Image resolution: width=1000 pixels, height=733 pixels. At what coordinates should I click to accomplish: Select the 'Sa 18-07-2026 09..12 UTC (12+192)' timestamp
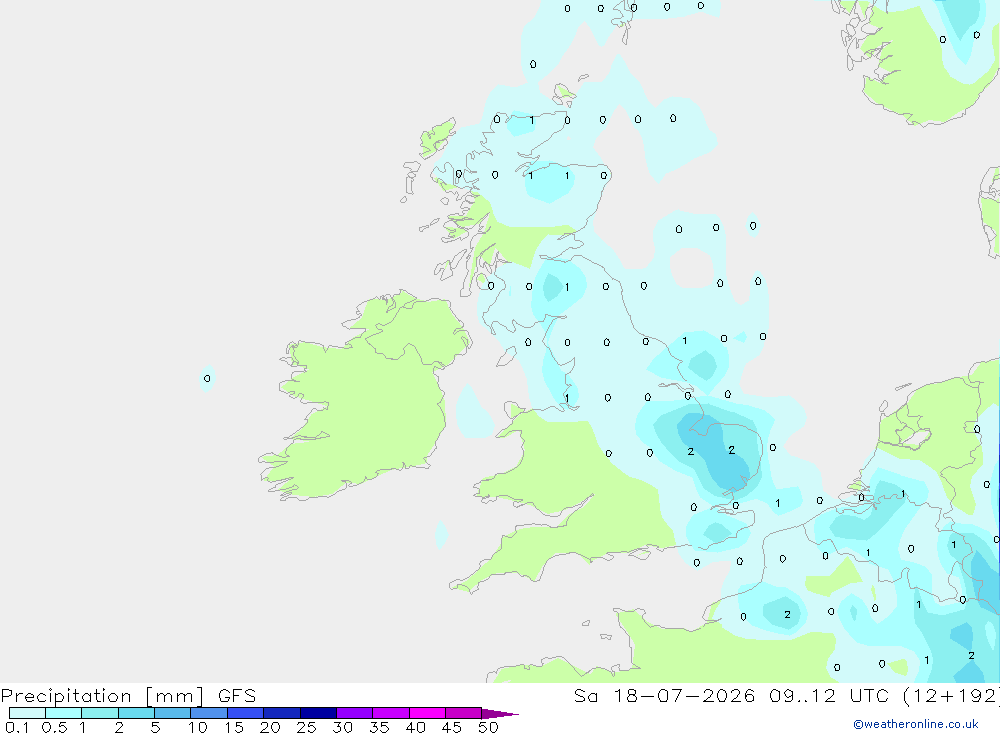point(786,696)
